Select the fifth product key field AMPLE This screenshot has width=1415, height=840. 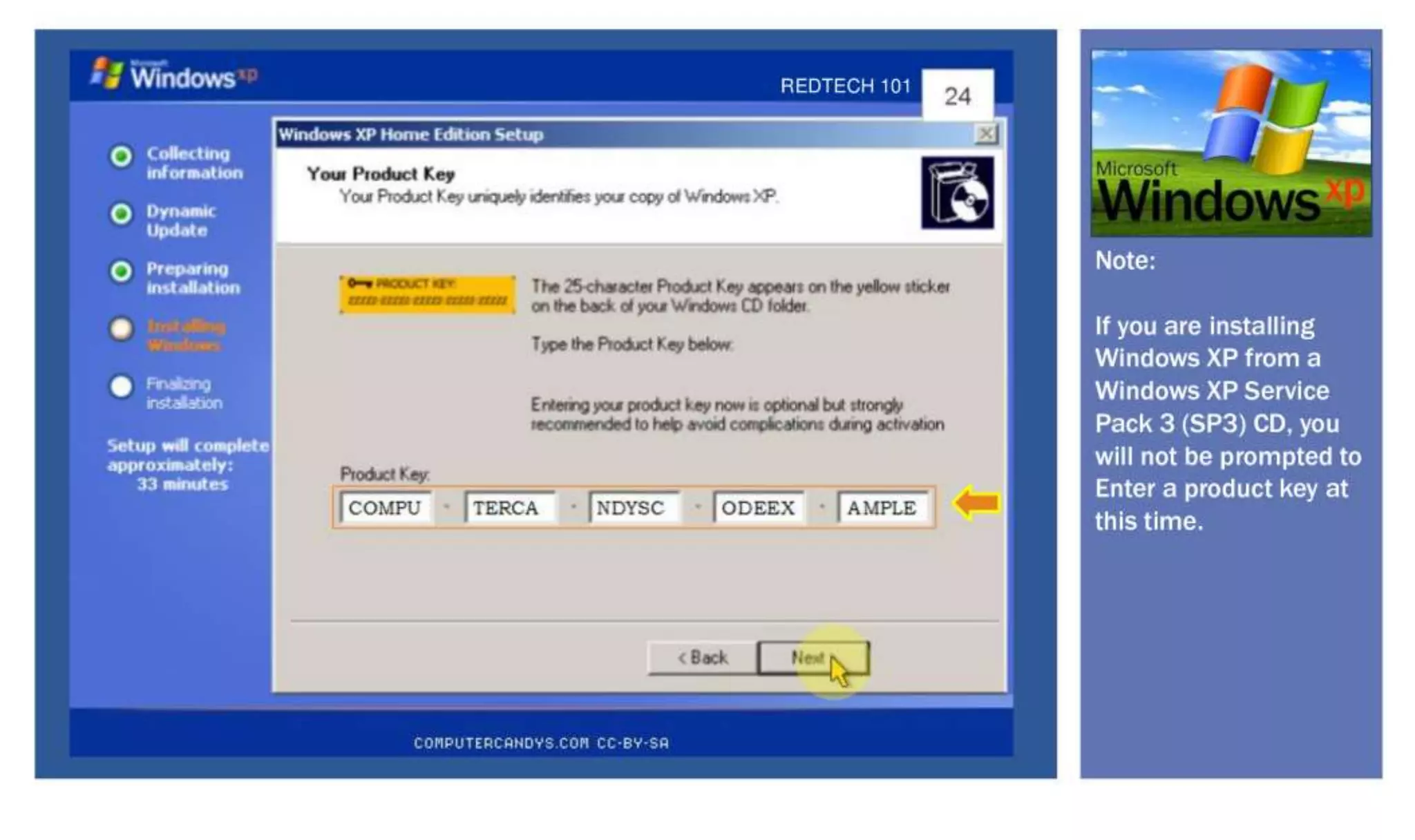coord(882,508)
